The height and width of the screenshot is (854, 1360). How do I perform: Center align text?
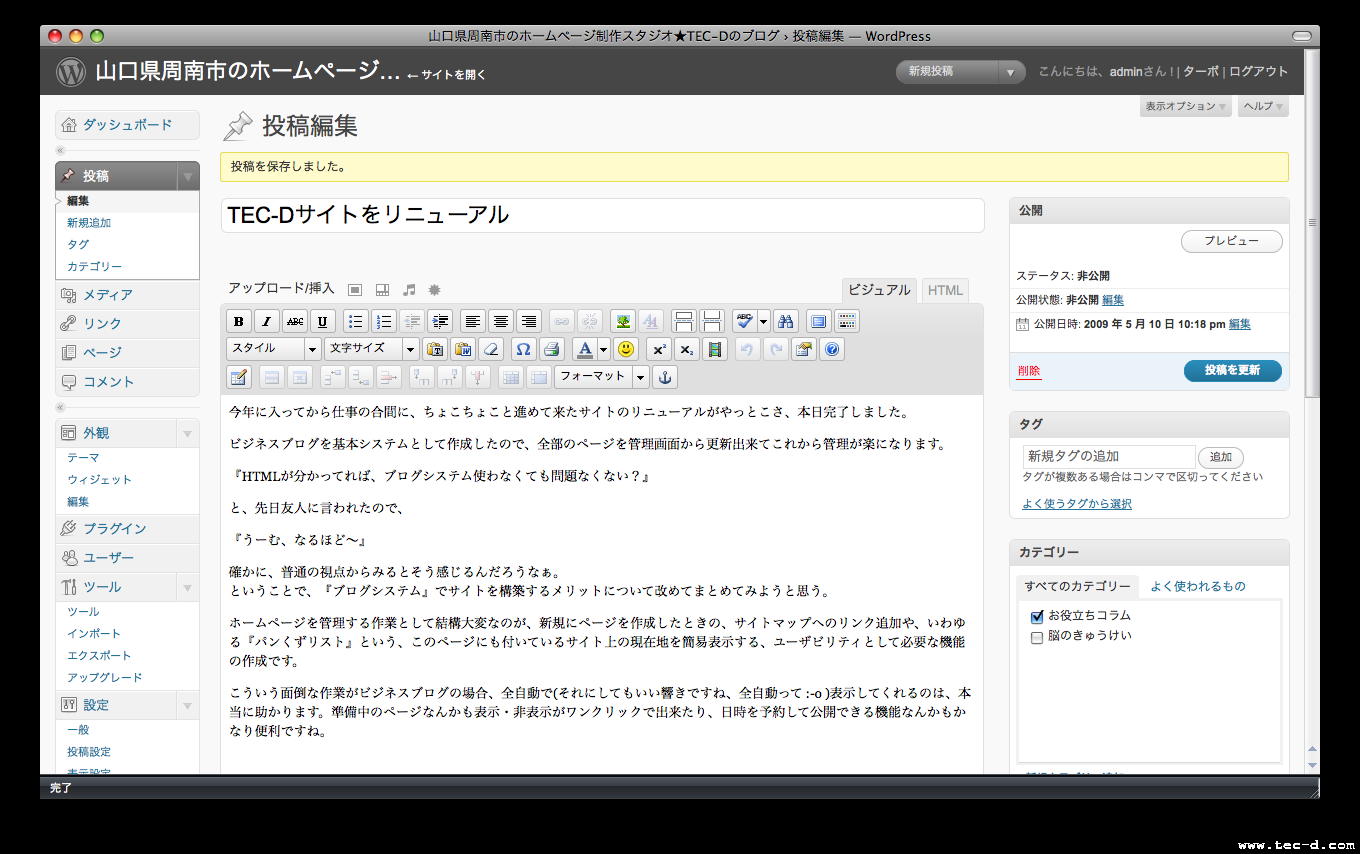tap(501, 321)
